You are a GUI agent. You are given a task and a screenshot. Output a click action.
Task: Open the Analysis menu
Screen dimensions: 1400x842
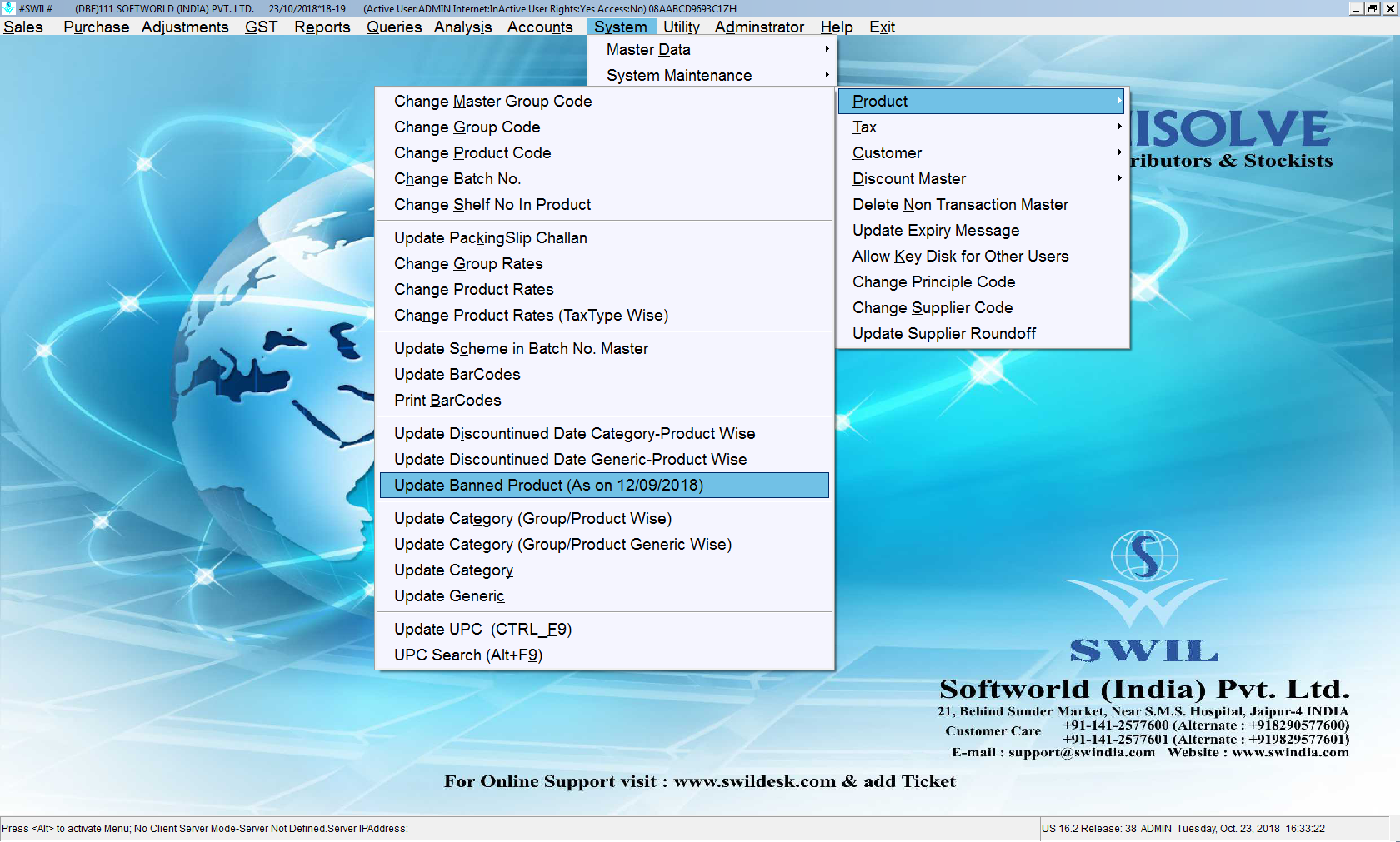(462, 27)
